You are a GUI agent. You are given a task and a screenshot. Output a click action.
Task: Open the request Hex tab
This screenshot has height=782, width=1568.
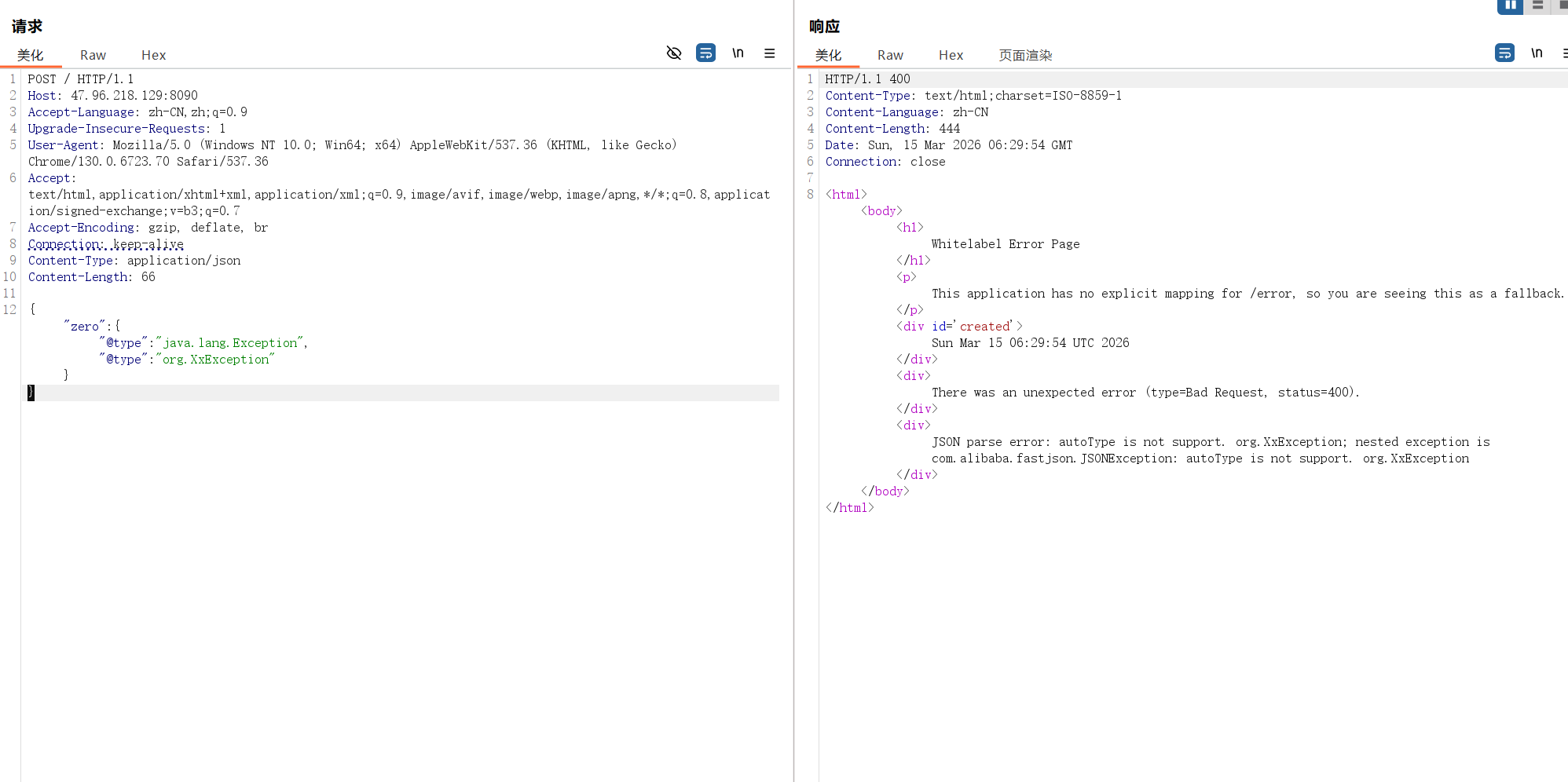point(153,55)
